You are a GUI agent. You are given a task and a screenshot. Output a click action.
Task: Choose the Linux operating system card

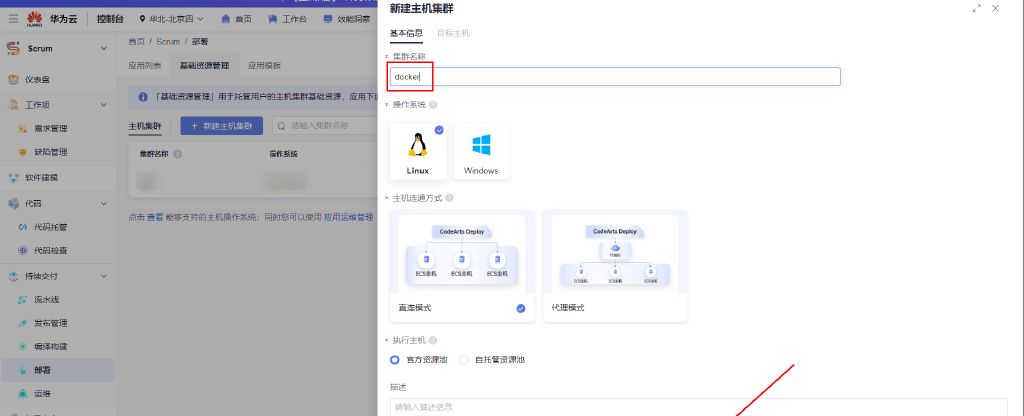pos(418,152)
